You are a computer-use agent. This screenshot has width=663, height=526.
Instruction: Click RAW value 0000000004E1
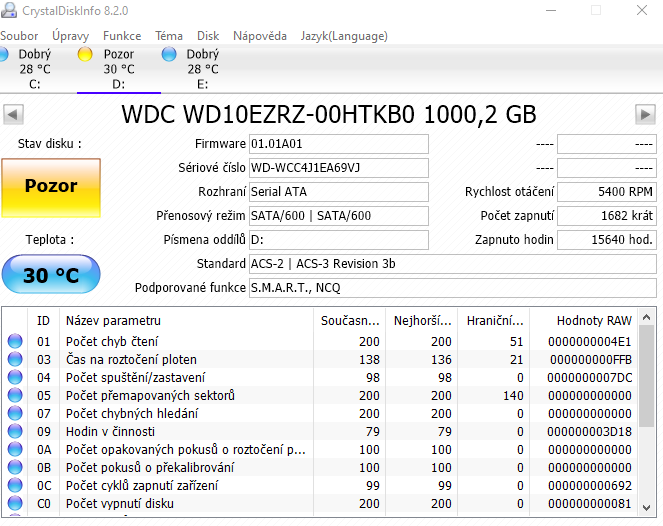click(x=589, y=341)
